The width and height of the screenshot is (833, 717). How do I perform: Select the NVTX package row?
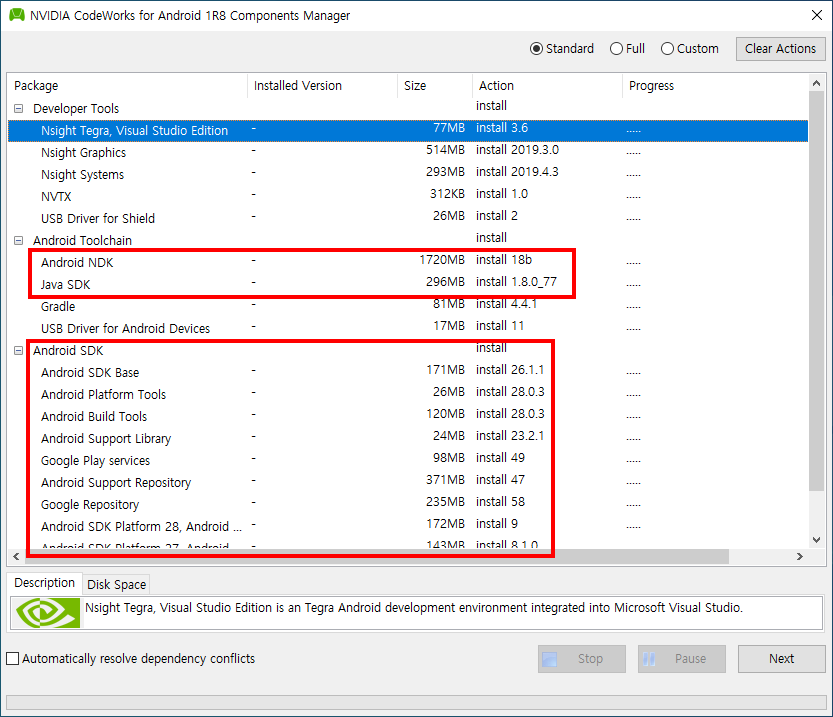tap(408, 197)
